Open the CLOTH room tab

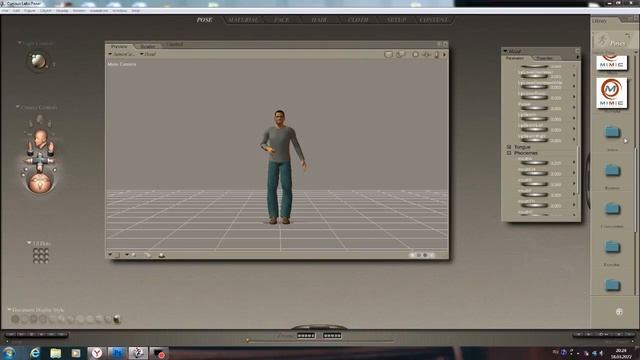[358, 20]
